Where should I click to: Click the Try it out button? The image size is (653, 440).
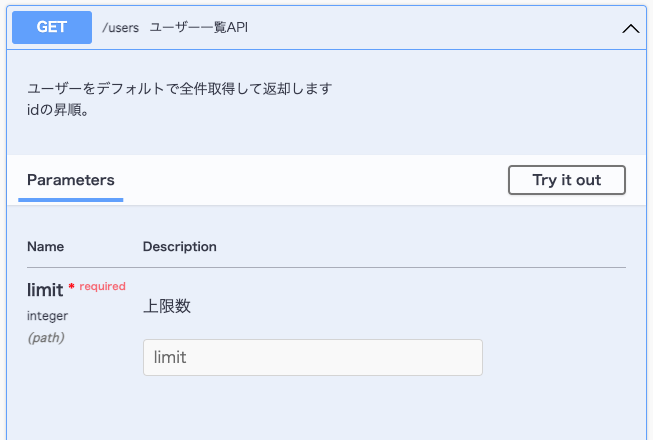567,180
